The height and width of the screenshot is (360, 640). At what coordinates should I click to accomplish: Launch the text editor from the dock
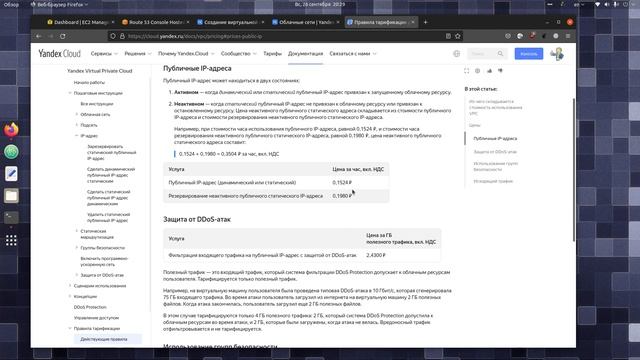(11, 174)
